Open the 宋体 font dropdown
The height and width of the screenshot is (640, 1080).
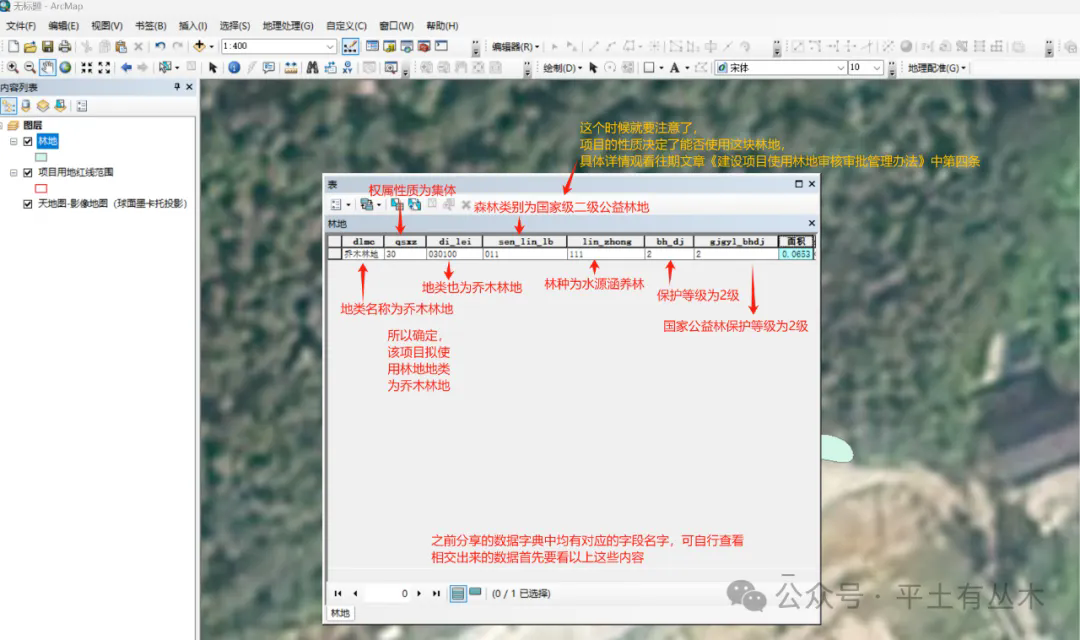coord(836,68)
